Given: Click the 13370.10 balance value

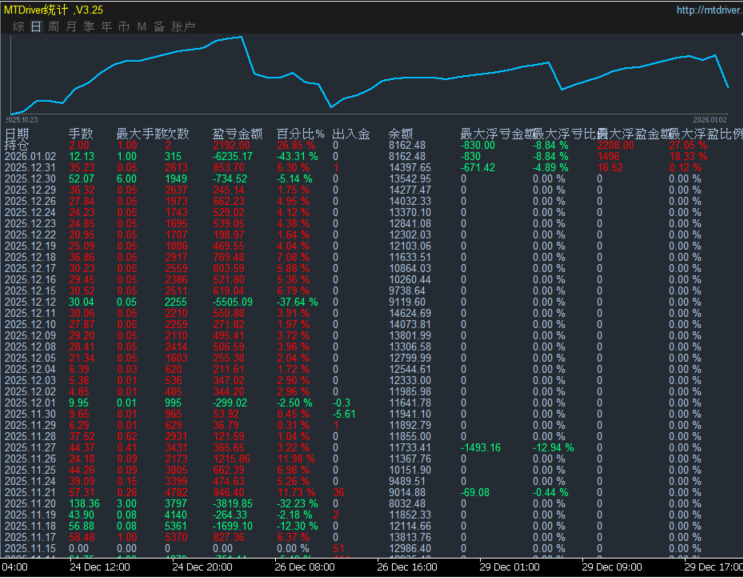Looking at the screenshot, I should tap(410, 213).
